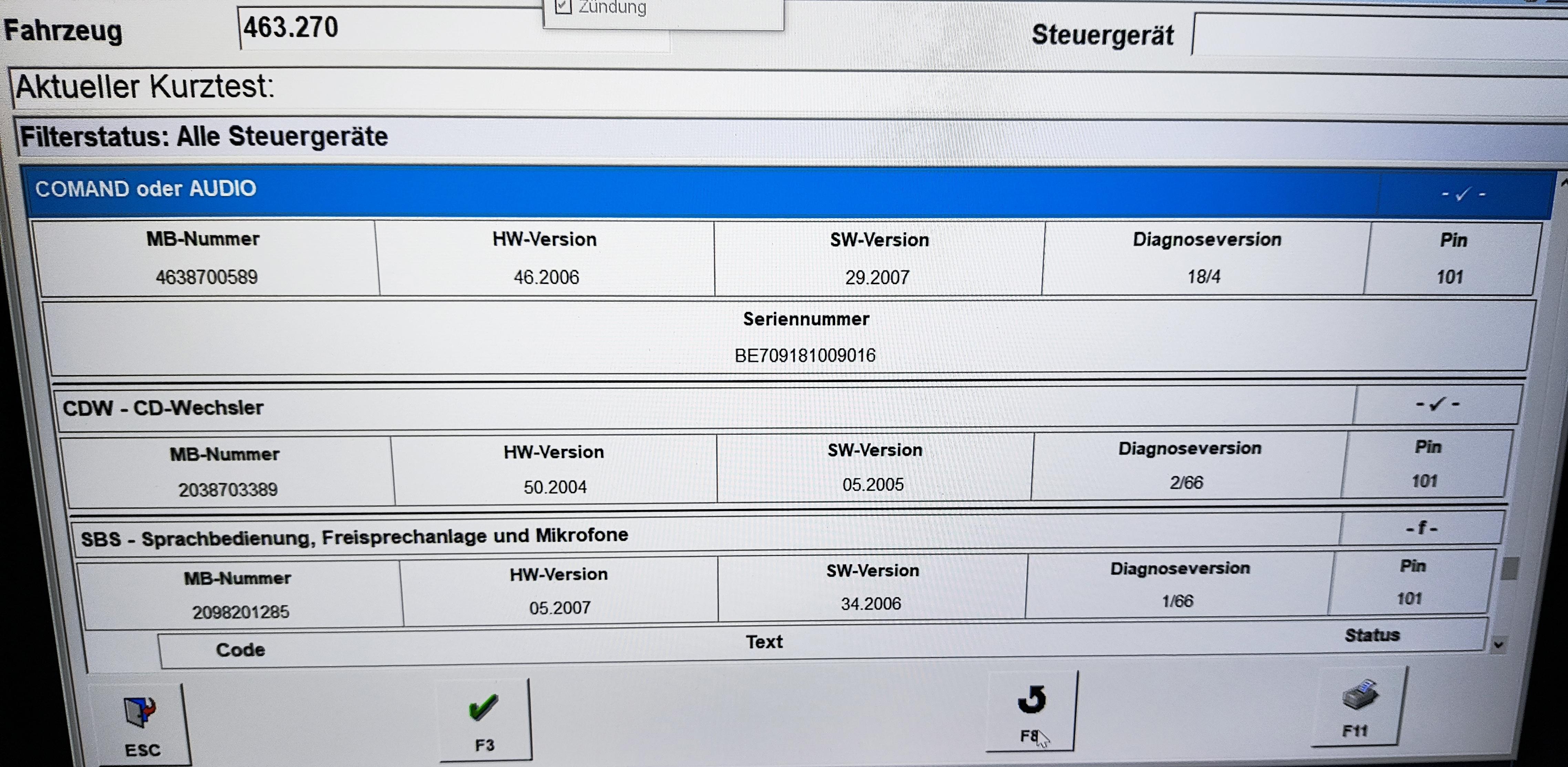Click the CDW status checkmark cell

tap(1437, 404)
